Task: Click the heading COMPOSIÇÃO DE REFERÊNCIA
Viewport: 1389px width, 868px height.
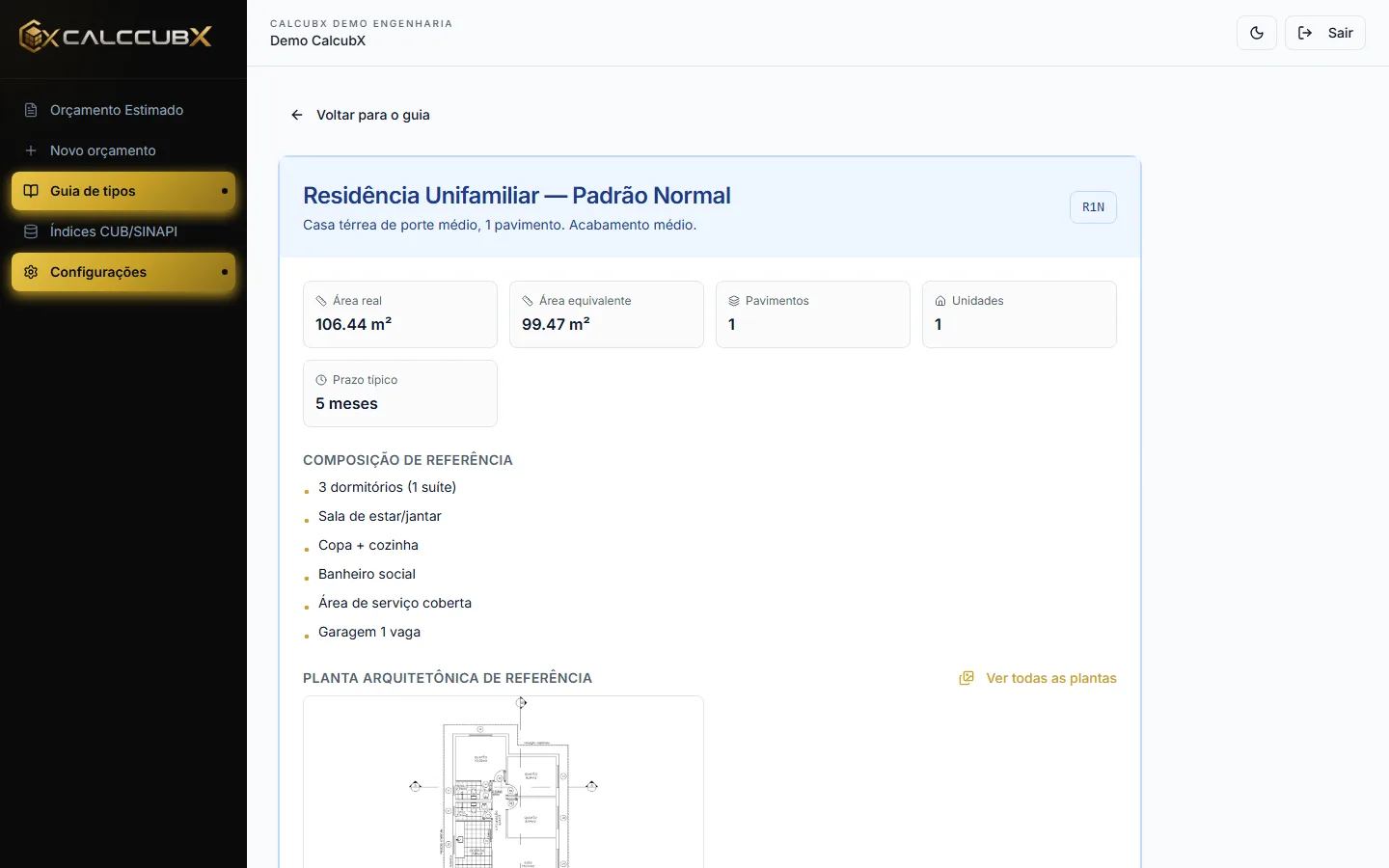Action: pyautogui.click(x=408, y=460)
